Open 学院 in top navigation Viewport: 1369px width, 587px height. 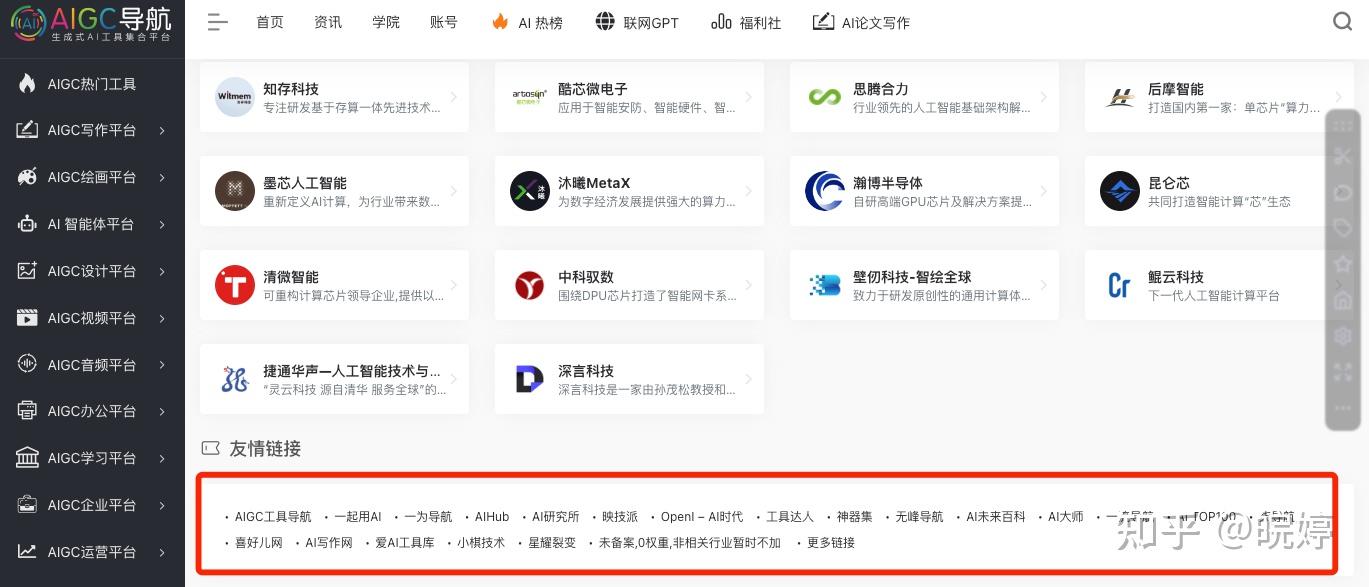click(x=386, y=22)
